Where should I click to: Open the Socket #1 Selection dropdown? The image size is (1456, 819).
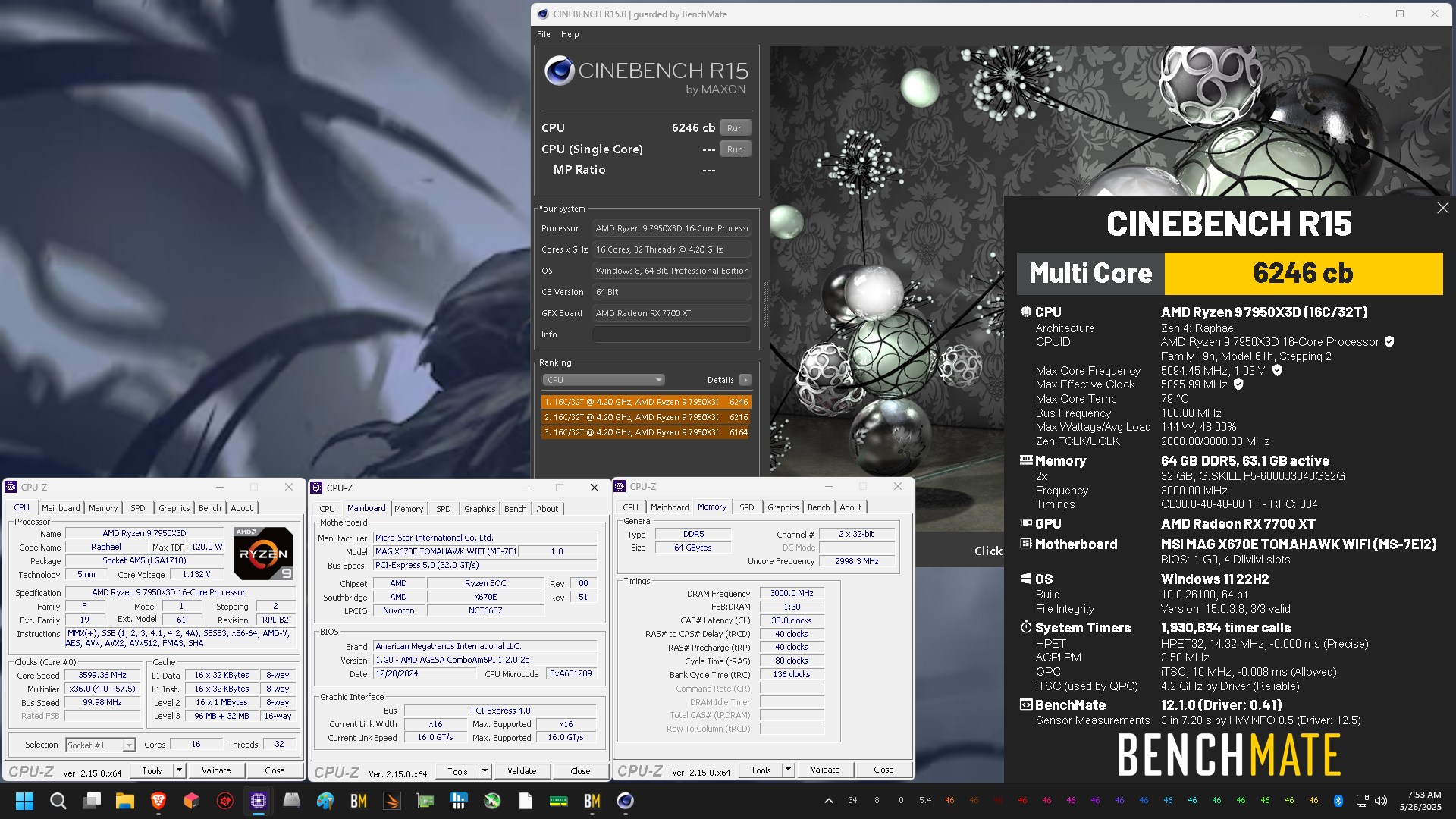[x=100, y=745]
